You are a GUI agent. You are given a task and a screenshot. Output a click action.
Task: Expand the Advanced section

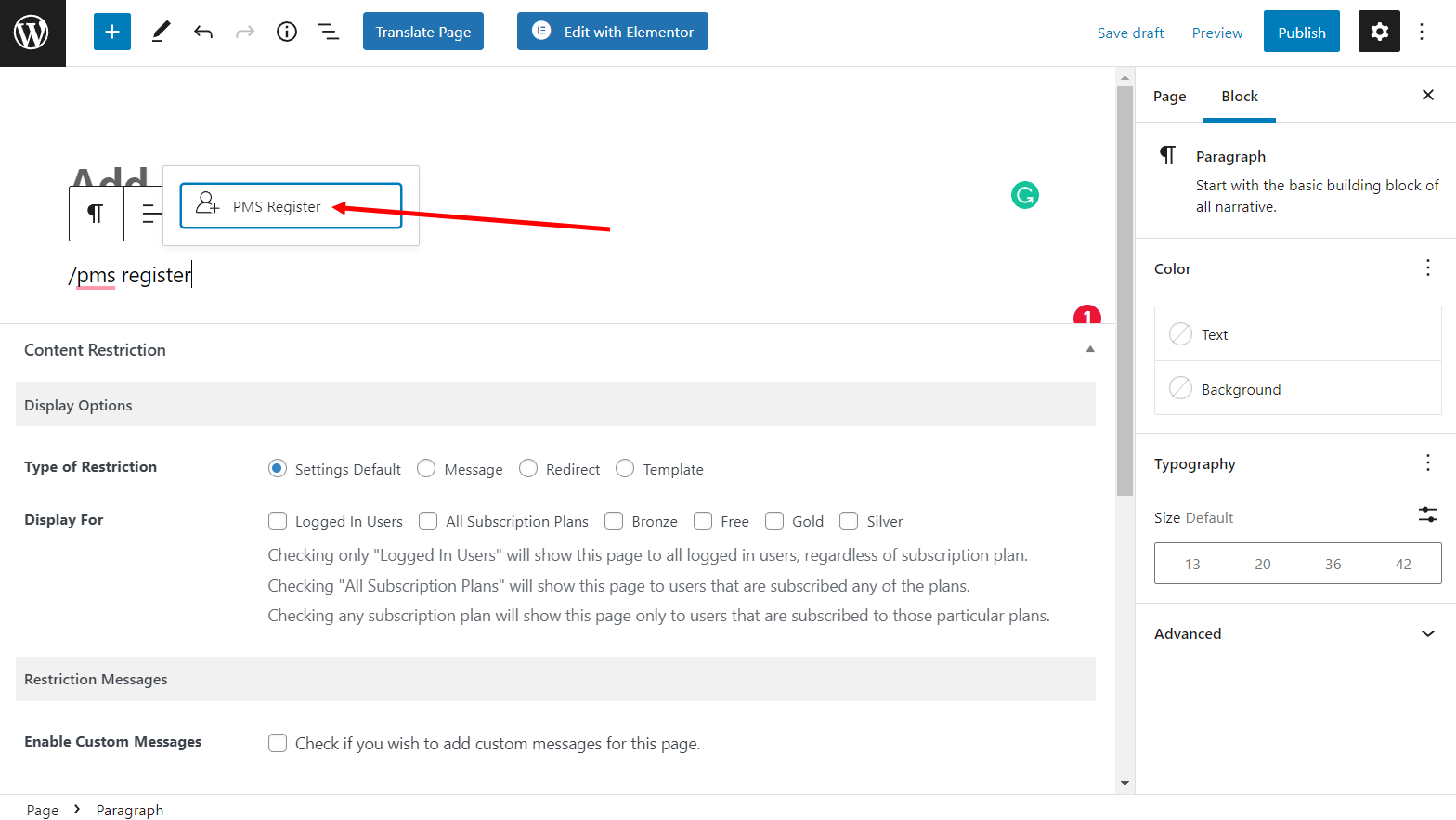(1296, 633)
